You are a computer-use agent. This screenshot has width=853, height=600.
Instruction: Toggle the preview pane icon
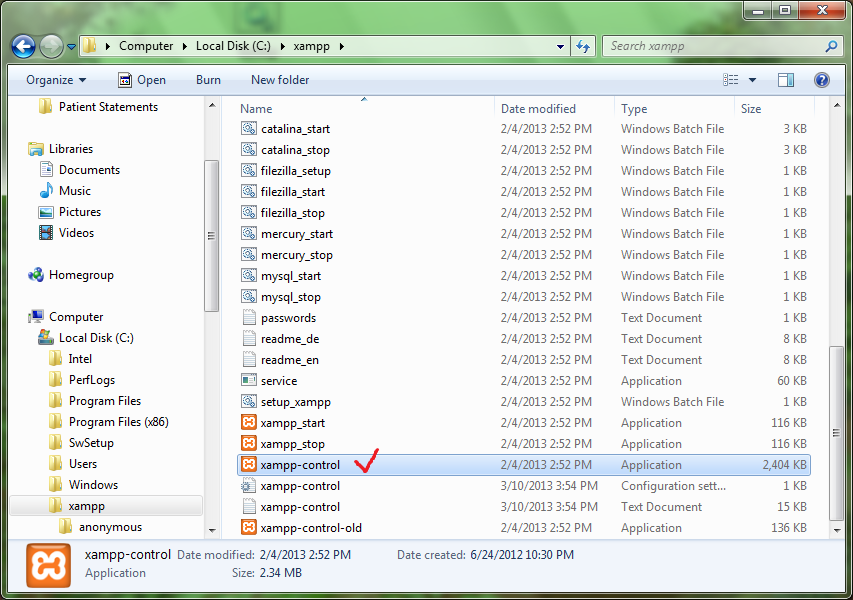coord(786,80)
